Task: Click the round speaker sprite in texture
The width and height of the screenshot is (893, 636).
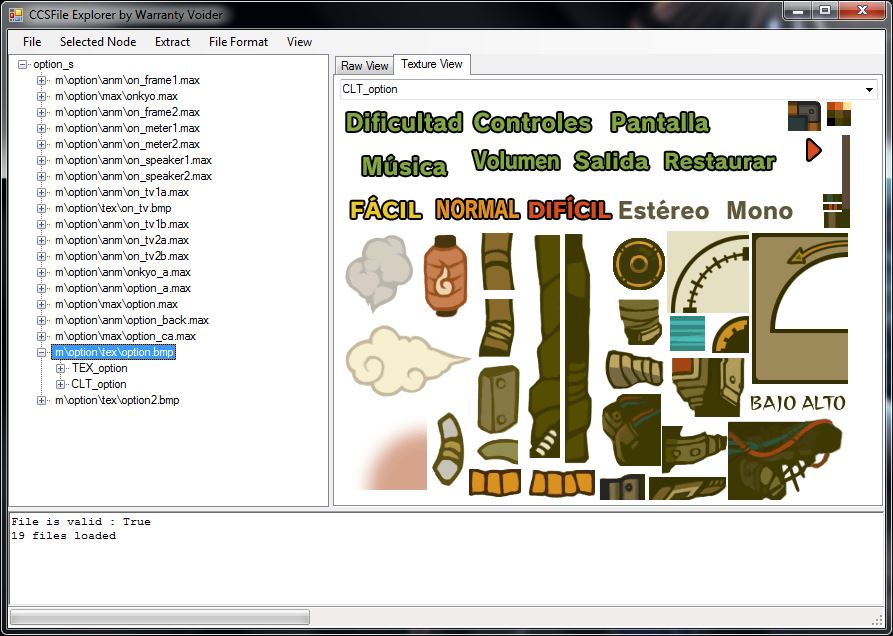Action: pyautogui.click(x=638, y=264)
